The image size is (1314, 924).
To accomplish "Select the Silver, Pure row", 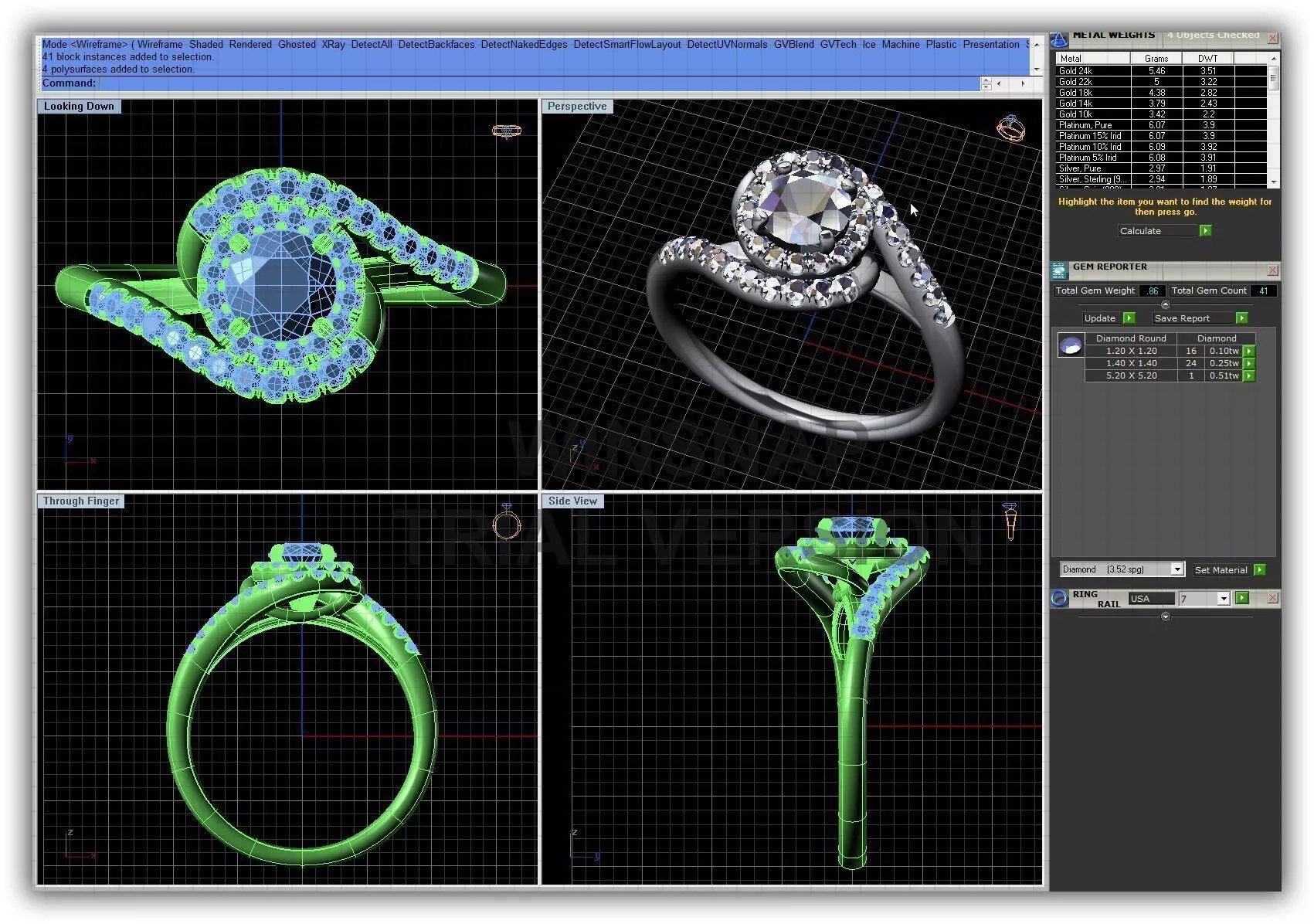I will [x=1161, y=168].
